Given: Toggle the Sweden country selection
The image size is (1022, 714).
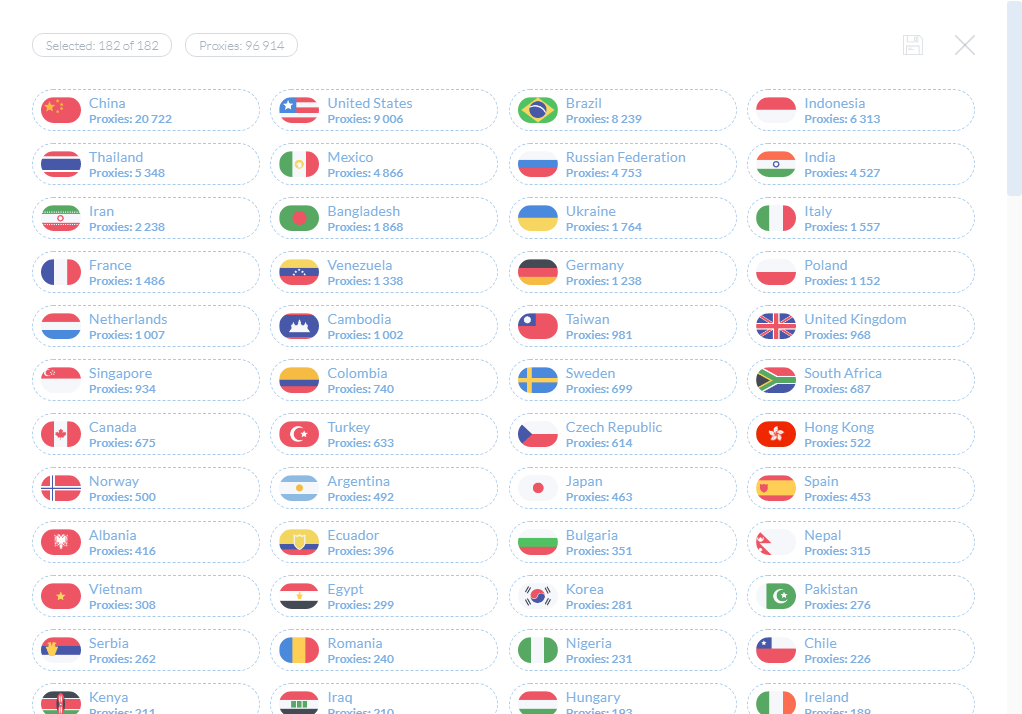Looking at the screenshot, I should 622,381.
